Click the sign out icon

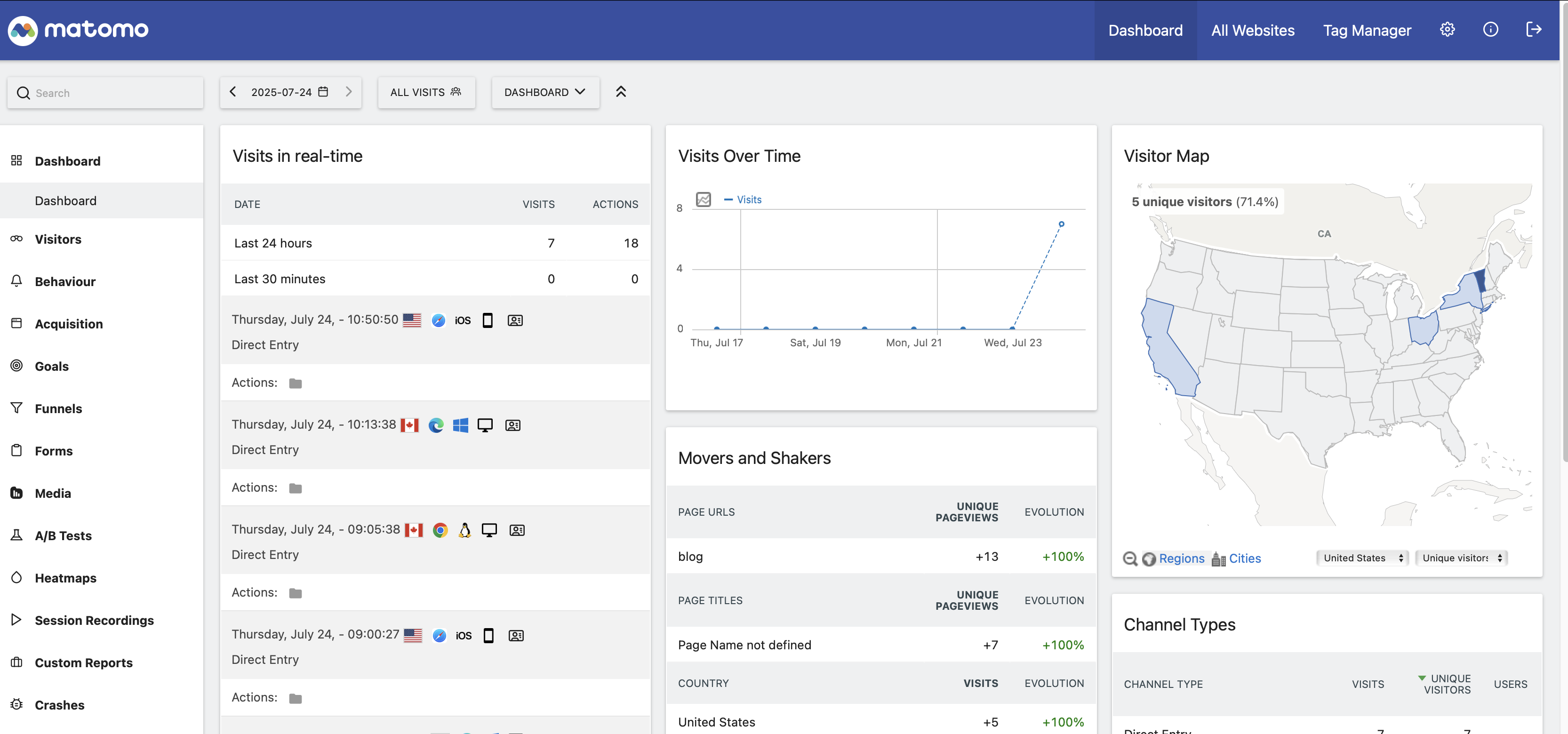[x=1533, y=30]
